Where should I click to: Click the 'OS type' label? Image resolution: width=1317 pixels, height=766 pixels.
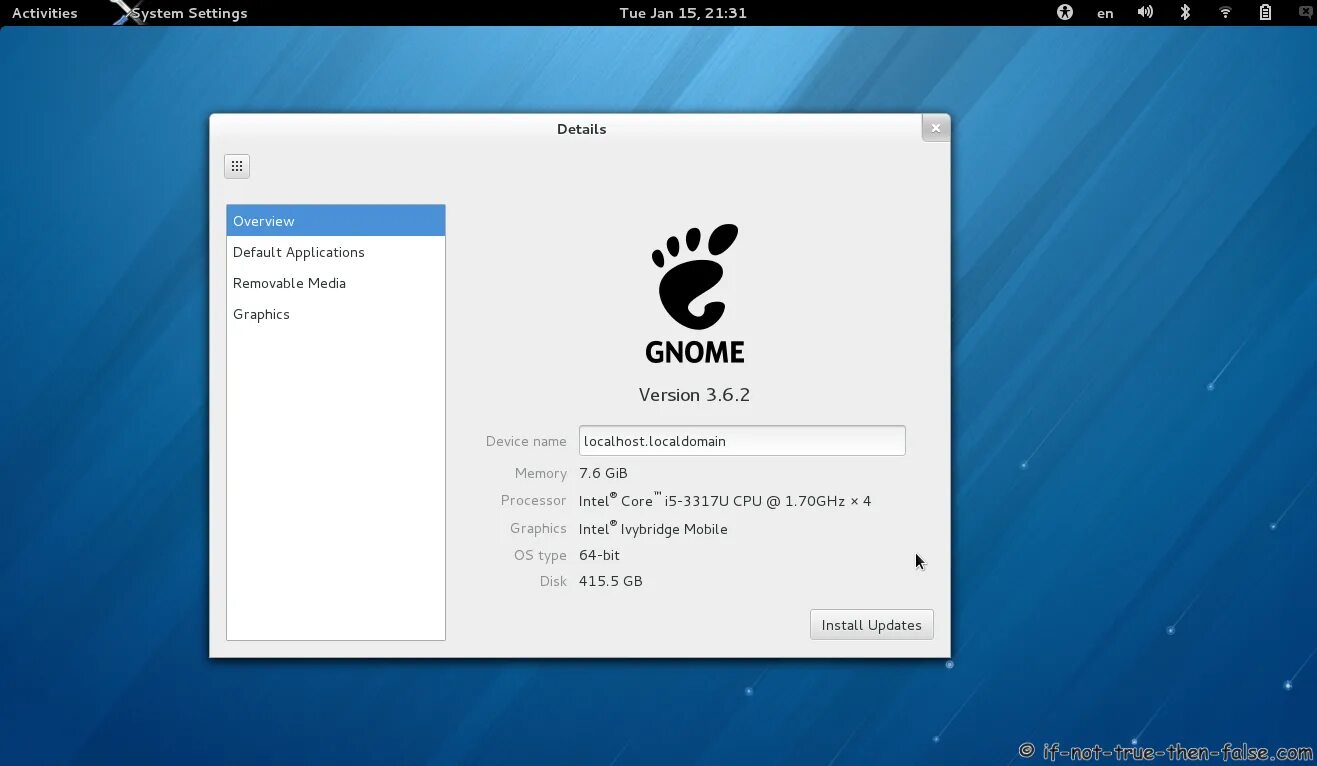point(540,555)
